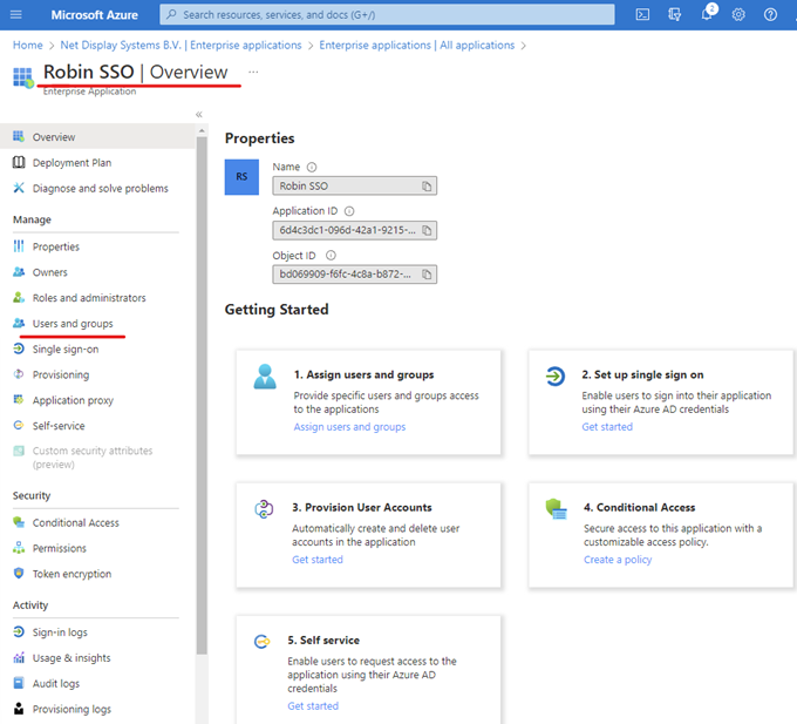View notifications bell icon
Viewport: 798px width, 724px height.
point(707,14)
